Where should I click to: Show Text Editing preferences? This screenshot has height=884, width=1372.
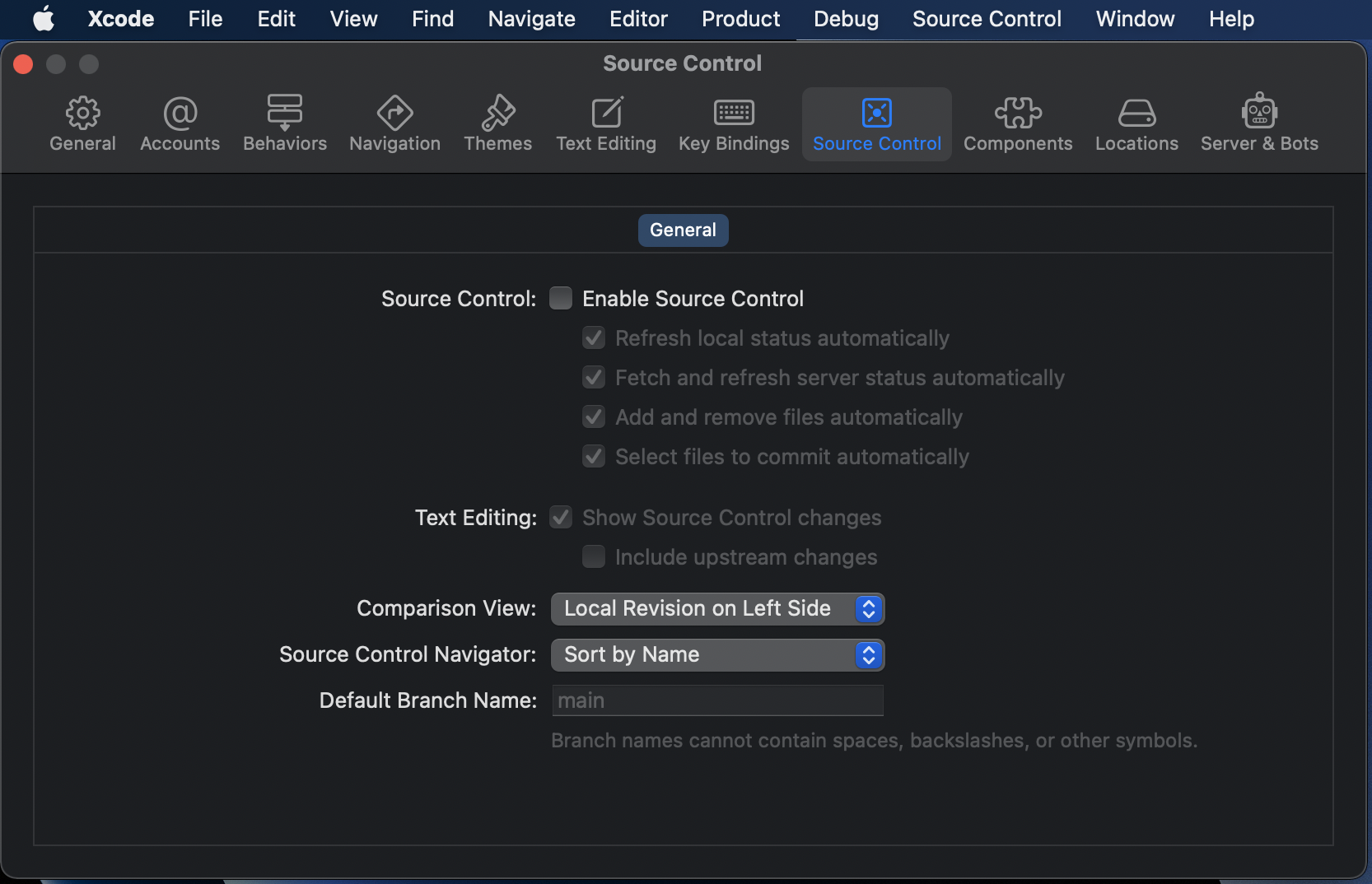click(606, 124)
